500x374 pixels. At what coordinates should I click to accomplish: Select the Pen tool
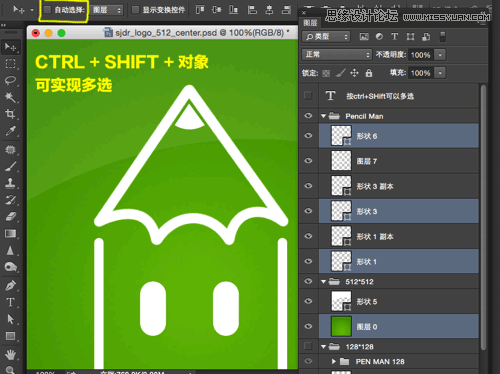tap(10, 286)
